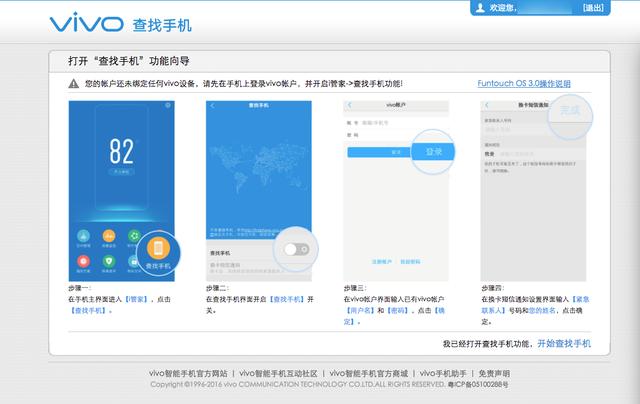
Task: Click the green shield icon in step one grid
Action: [x=109, y=261]
